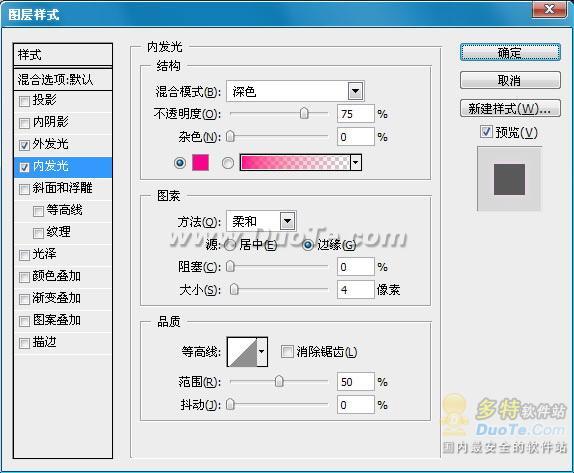
Task: Click the pink-to-transparent gradient bar
Action: tap(295, 163)
